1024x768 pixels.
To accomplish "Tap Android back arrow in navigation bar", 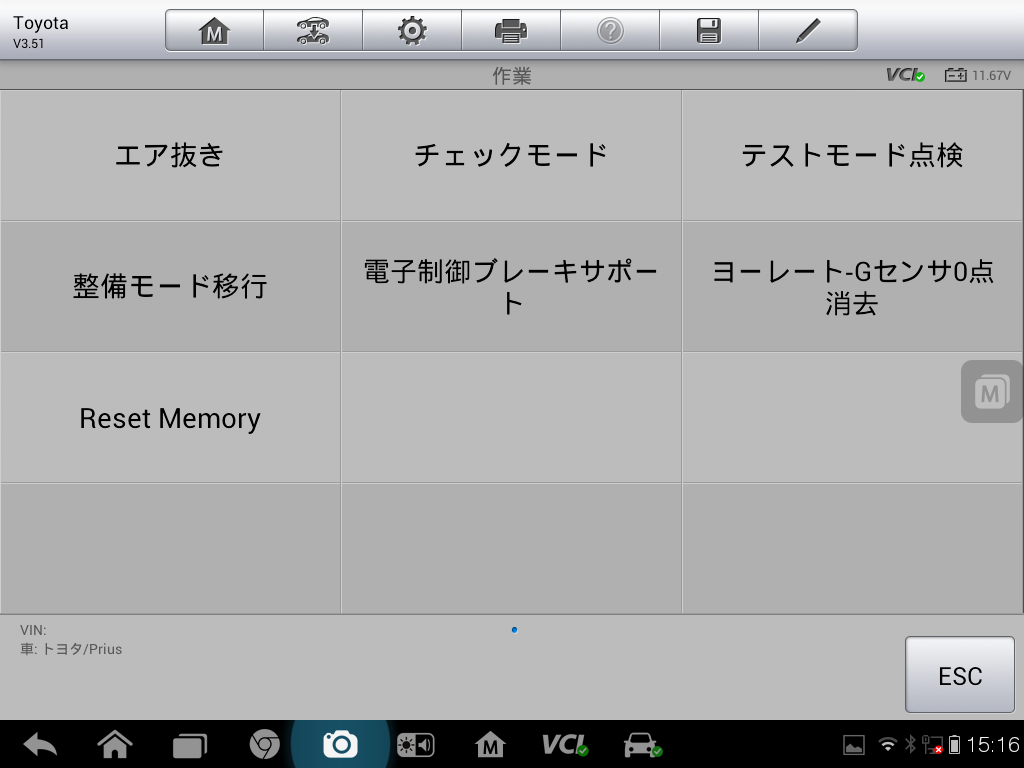I will point(40,745).
